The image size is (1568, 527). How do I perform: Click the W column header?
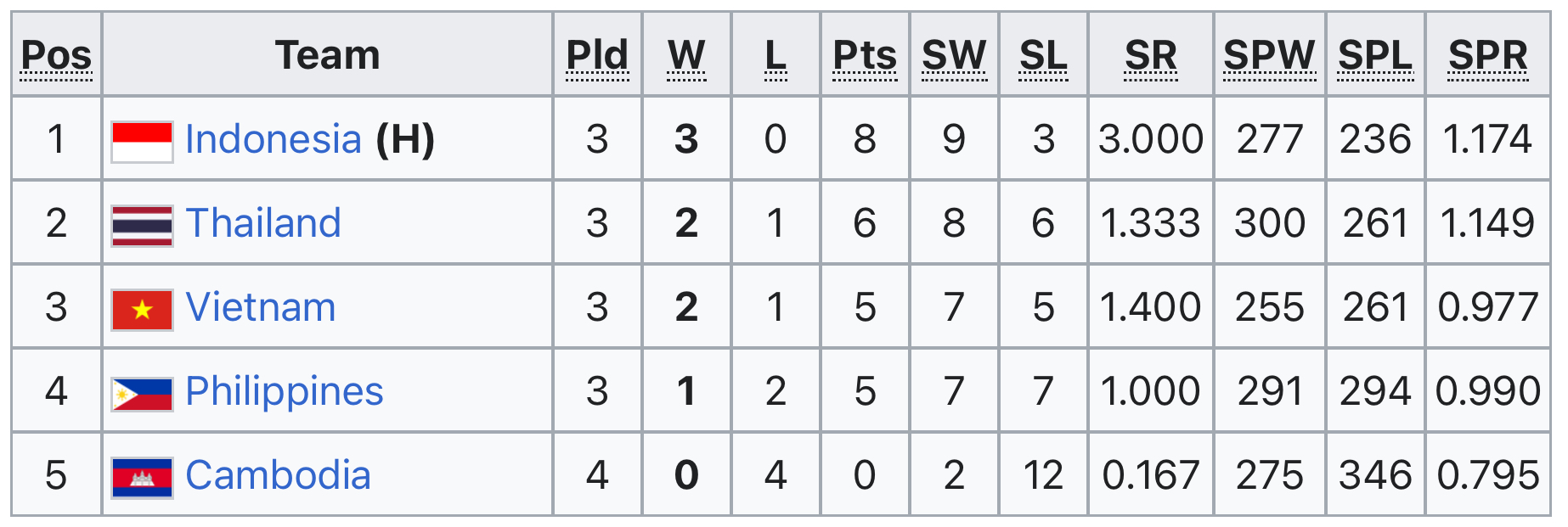click(686, 56)
